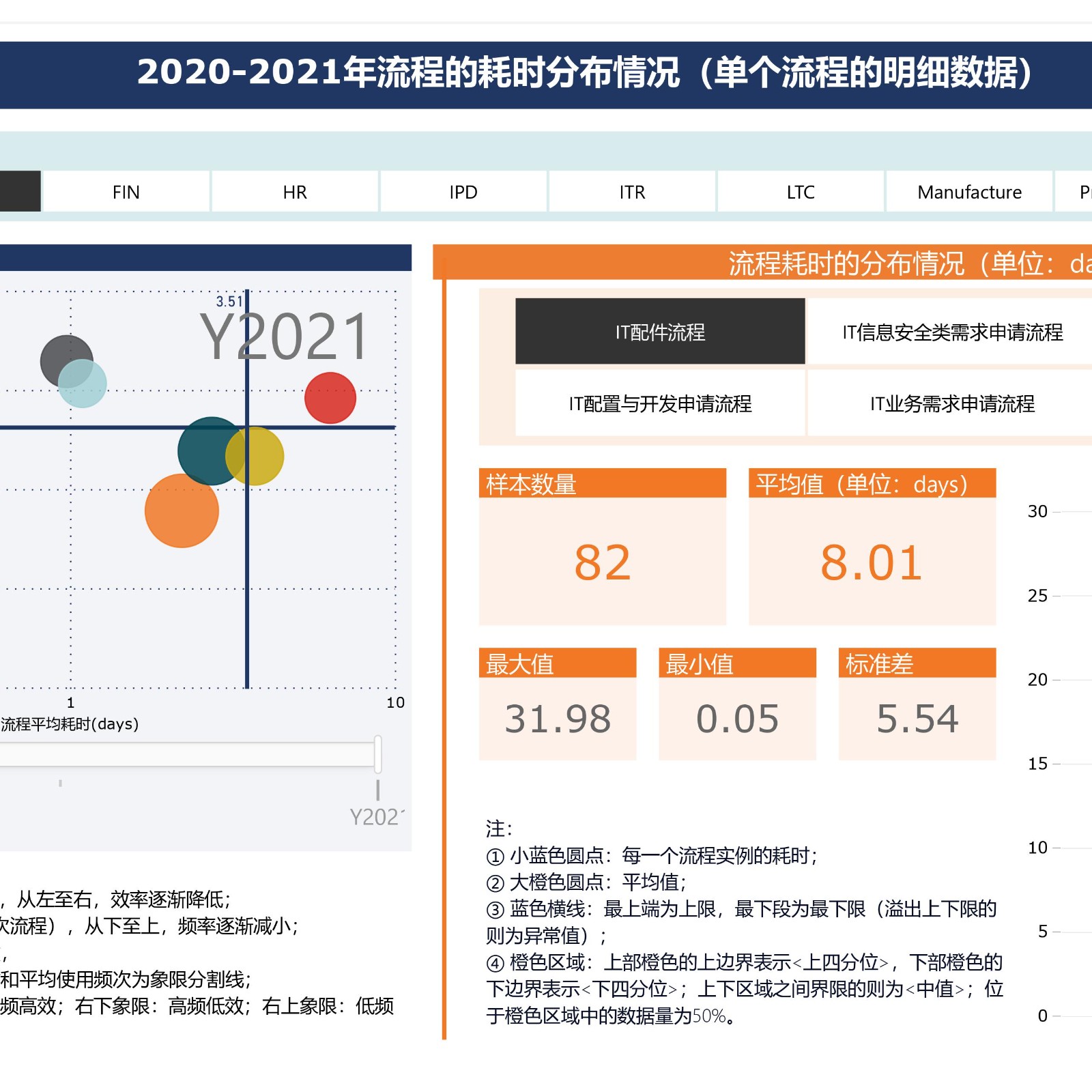The width and height of the screenshot is (1092, 1092).
Task: Click the IT配置与开发申请流程 button
Action: pyautogui.click(x=660, y=403)
